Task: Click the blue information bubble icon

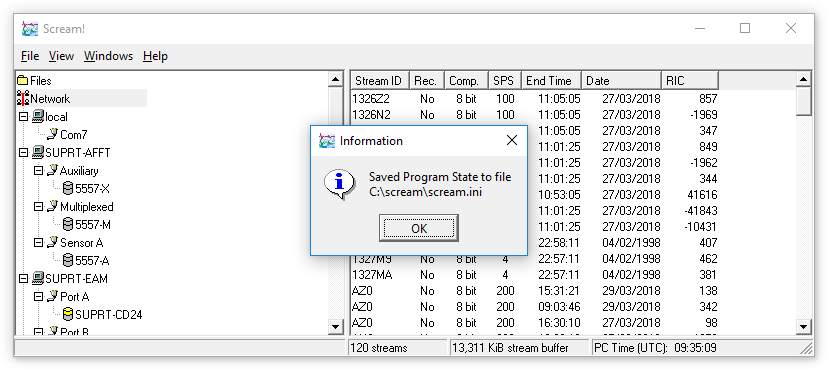Action: (338, 183)
